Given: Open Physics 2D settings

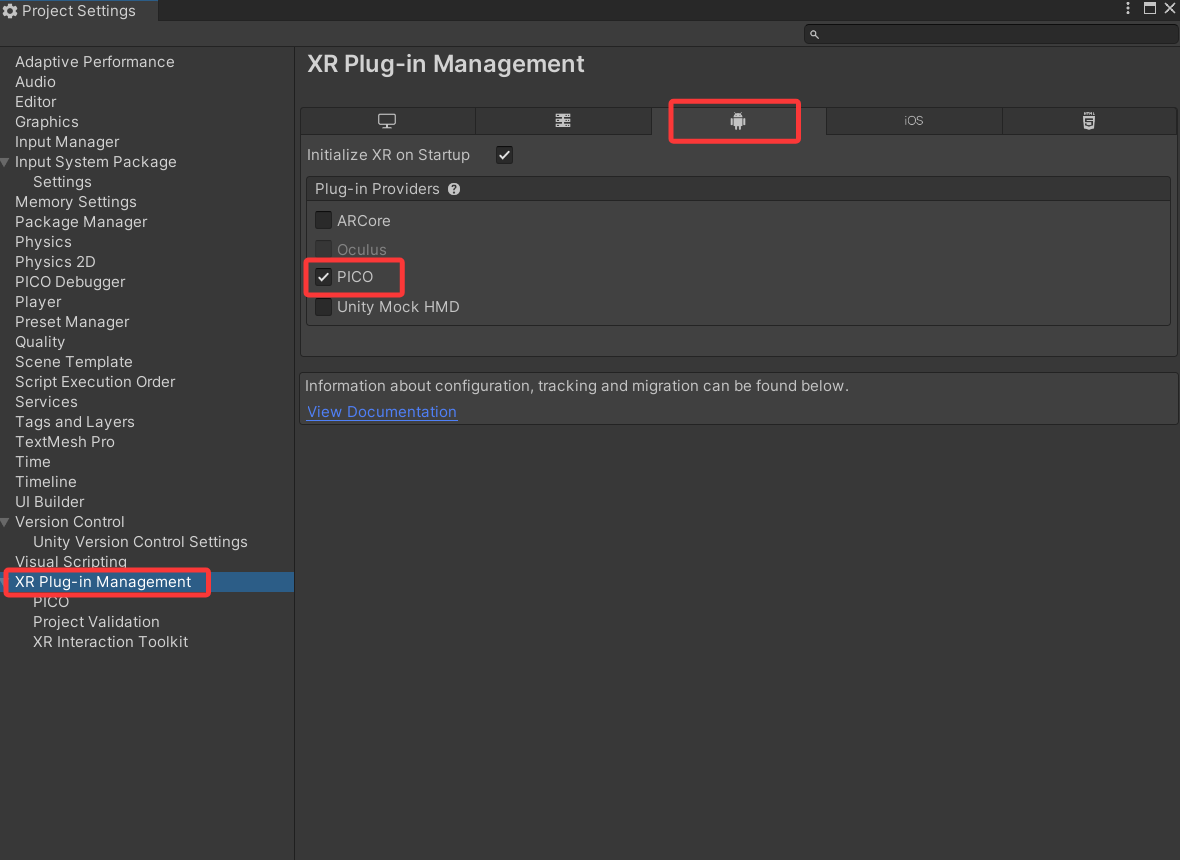Looking at the screenshot, I should tap(55, 262).
